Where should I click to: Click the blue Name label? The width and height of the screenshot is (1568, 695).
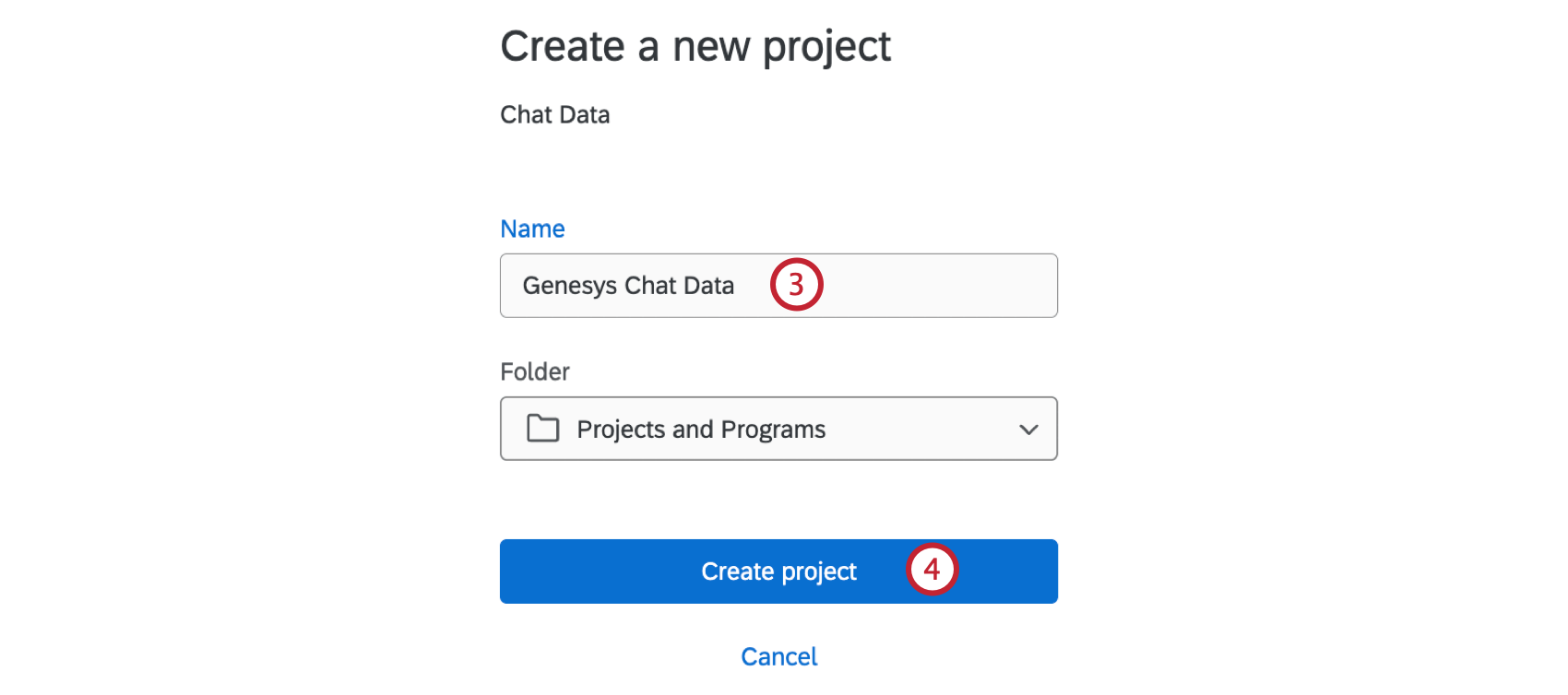point(532,228)
